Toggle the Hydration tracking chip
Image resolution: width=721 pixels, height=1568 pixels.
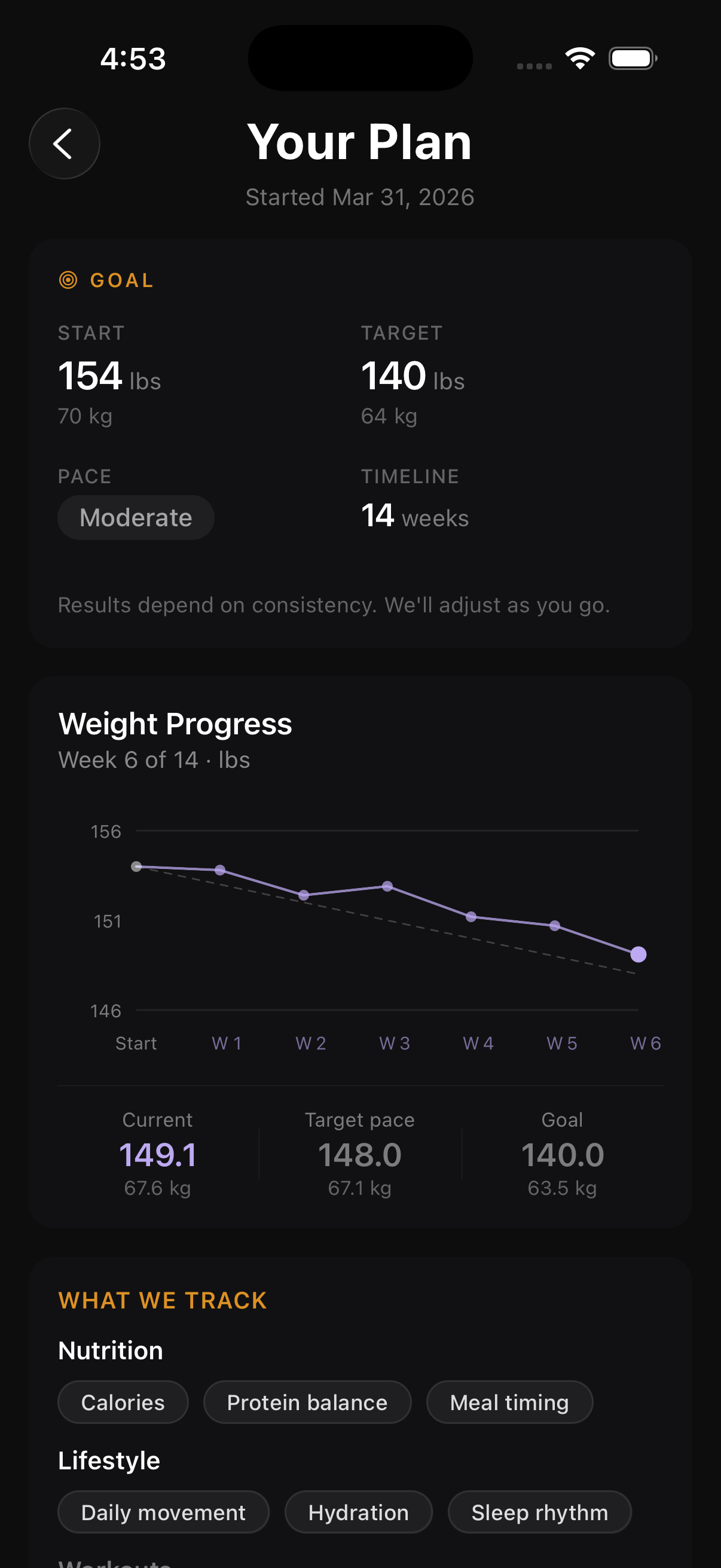pos(358,1512)
